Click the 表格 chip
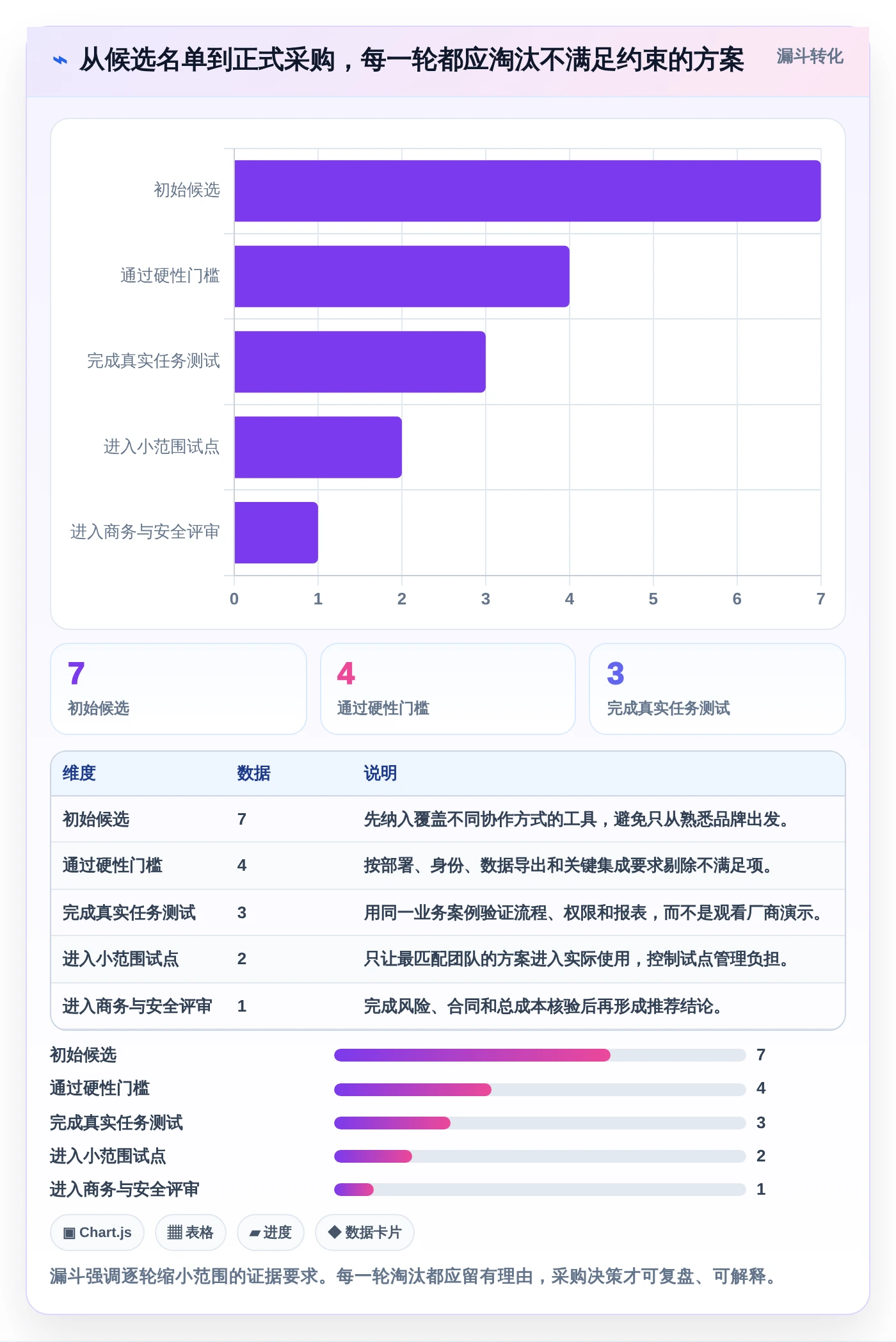The width and height of the screenshot is (896, 1342). point(191,1233)
